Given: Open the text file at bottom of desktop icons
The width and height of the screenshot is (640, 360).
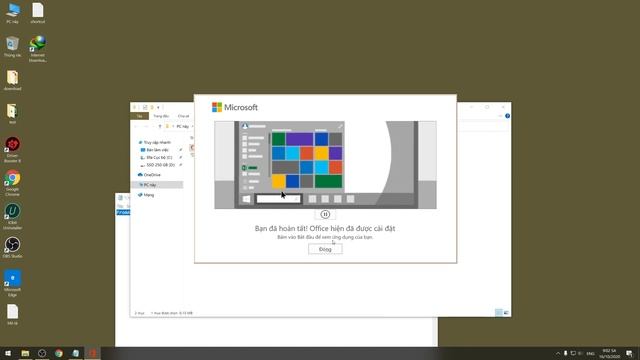Looking at the screenshot, I should coord(13,315).
